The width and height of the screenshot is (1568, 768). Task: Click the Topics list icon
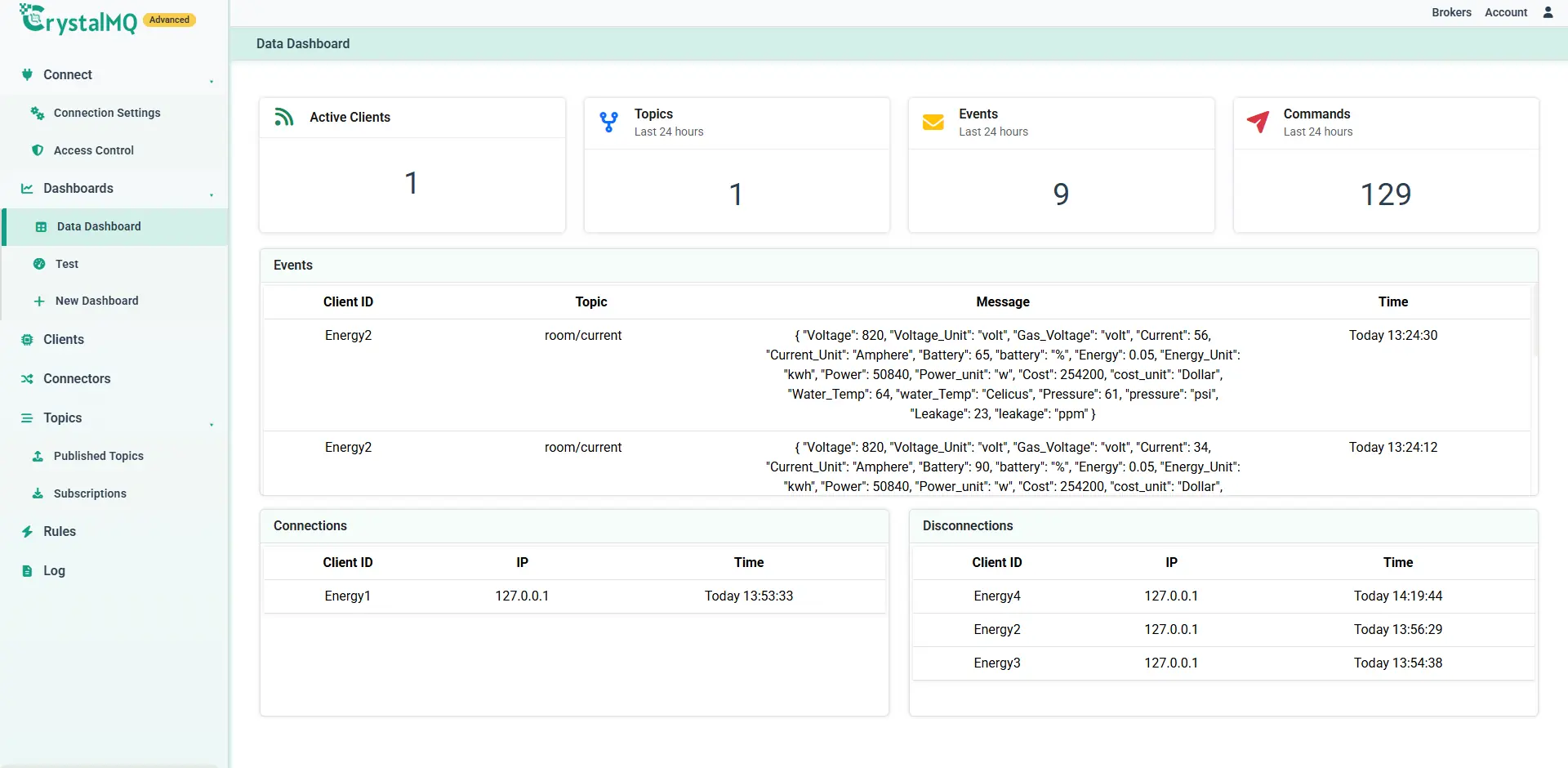click(27, 417)
